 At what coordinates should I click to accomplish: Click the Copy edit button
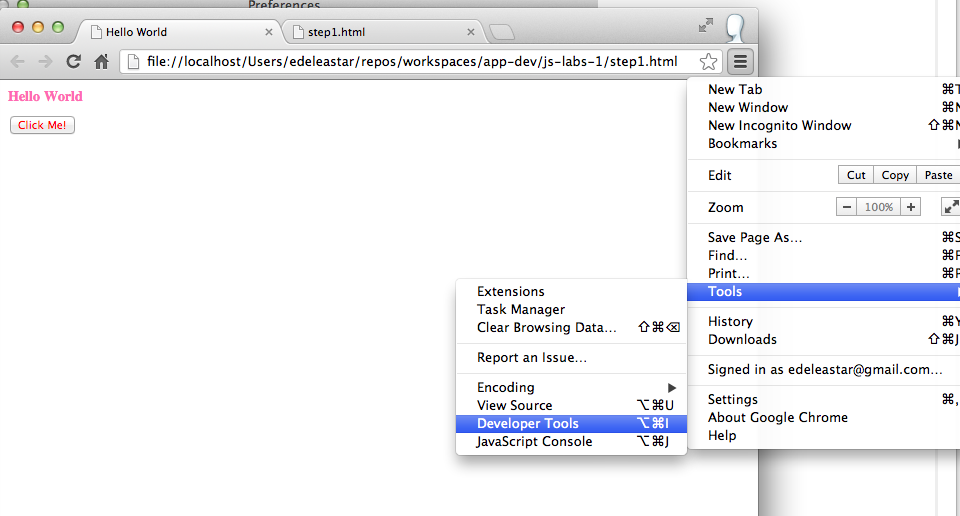coord(895,175)
